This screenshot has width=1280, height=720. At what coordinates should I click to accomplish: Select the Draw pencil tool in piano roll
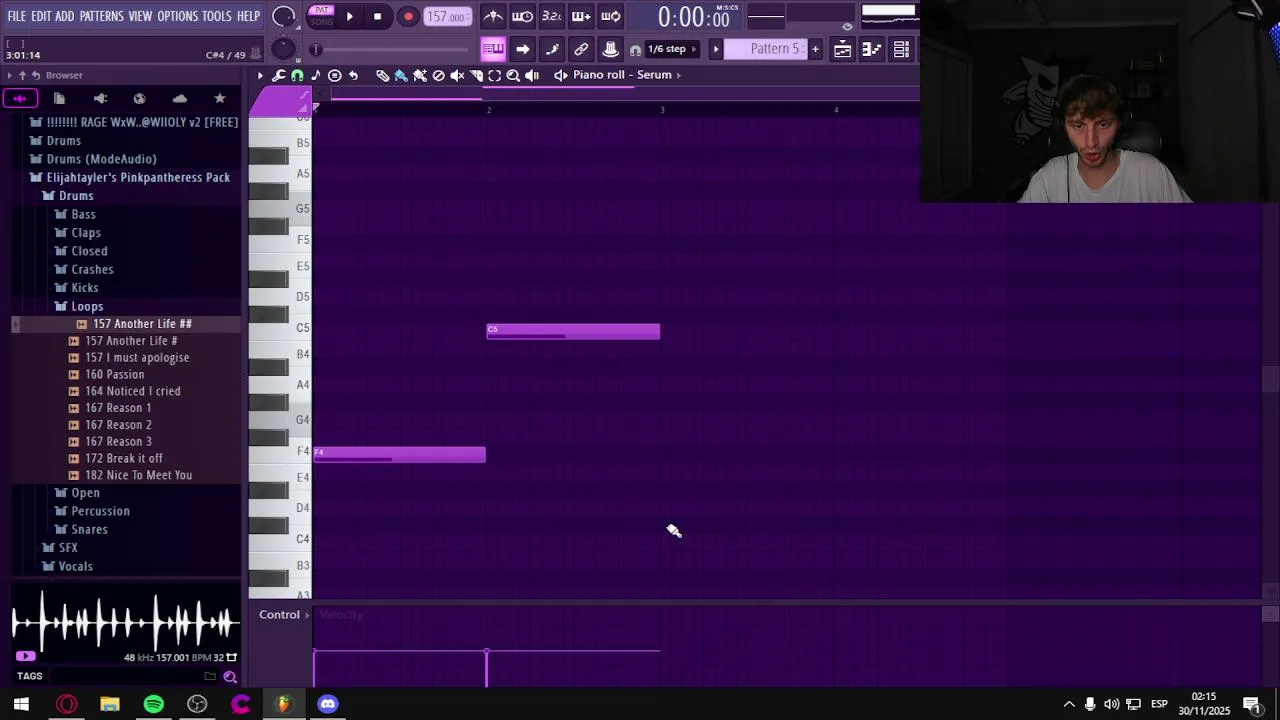[x=382, y=75]
